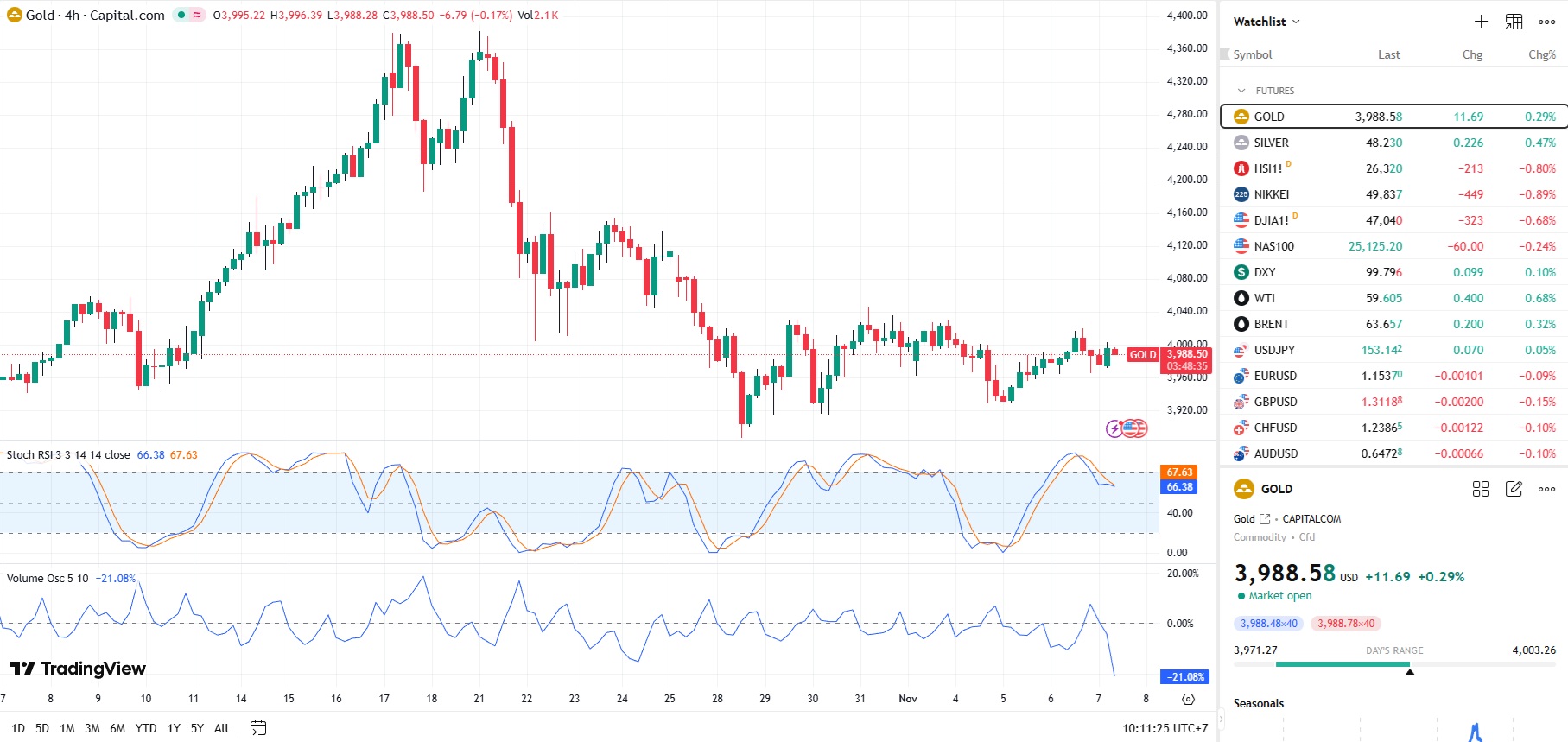This screenshot has height=742, width=1568.
Task: Collapse the right sidebar panel handle
Action: (x=1221, y=718)
